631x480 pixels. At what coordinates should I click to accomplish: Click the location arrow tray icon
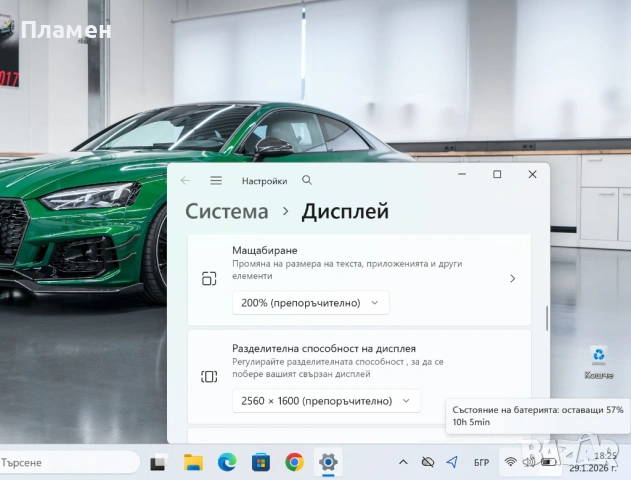(x=452, y=462)
